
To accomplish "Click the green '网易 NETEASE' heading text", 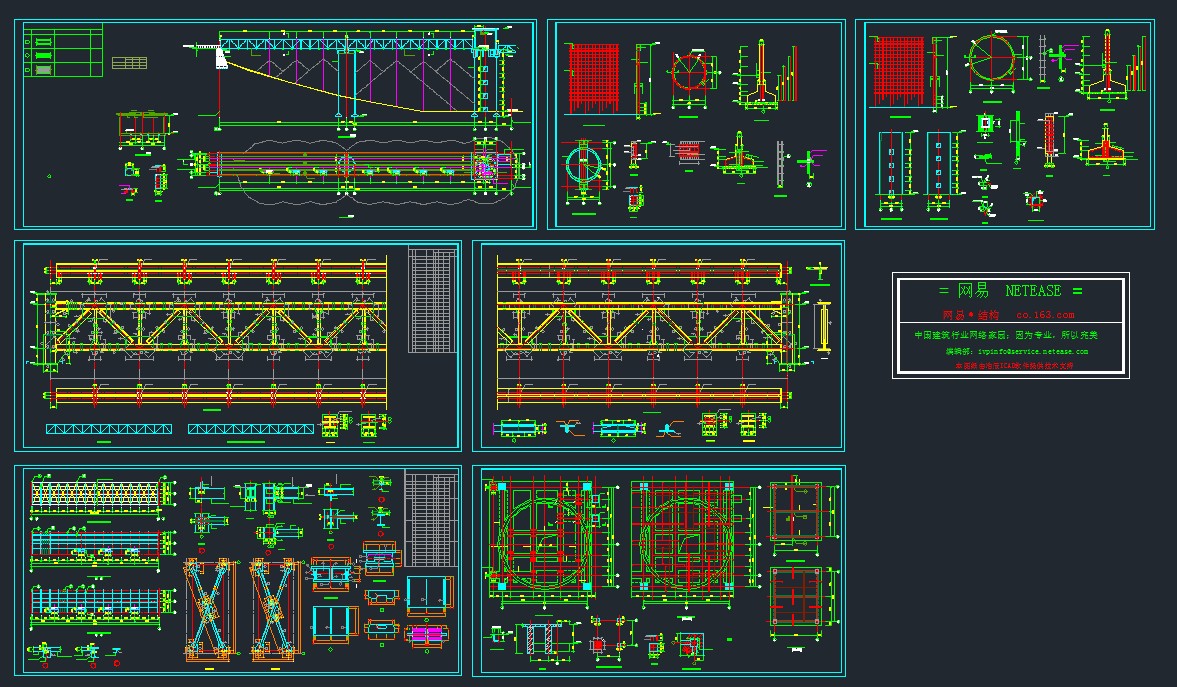I will pos(1010,291).
